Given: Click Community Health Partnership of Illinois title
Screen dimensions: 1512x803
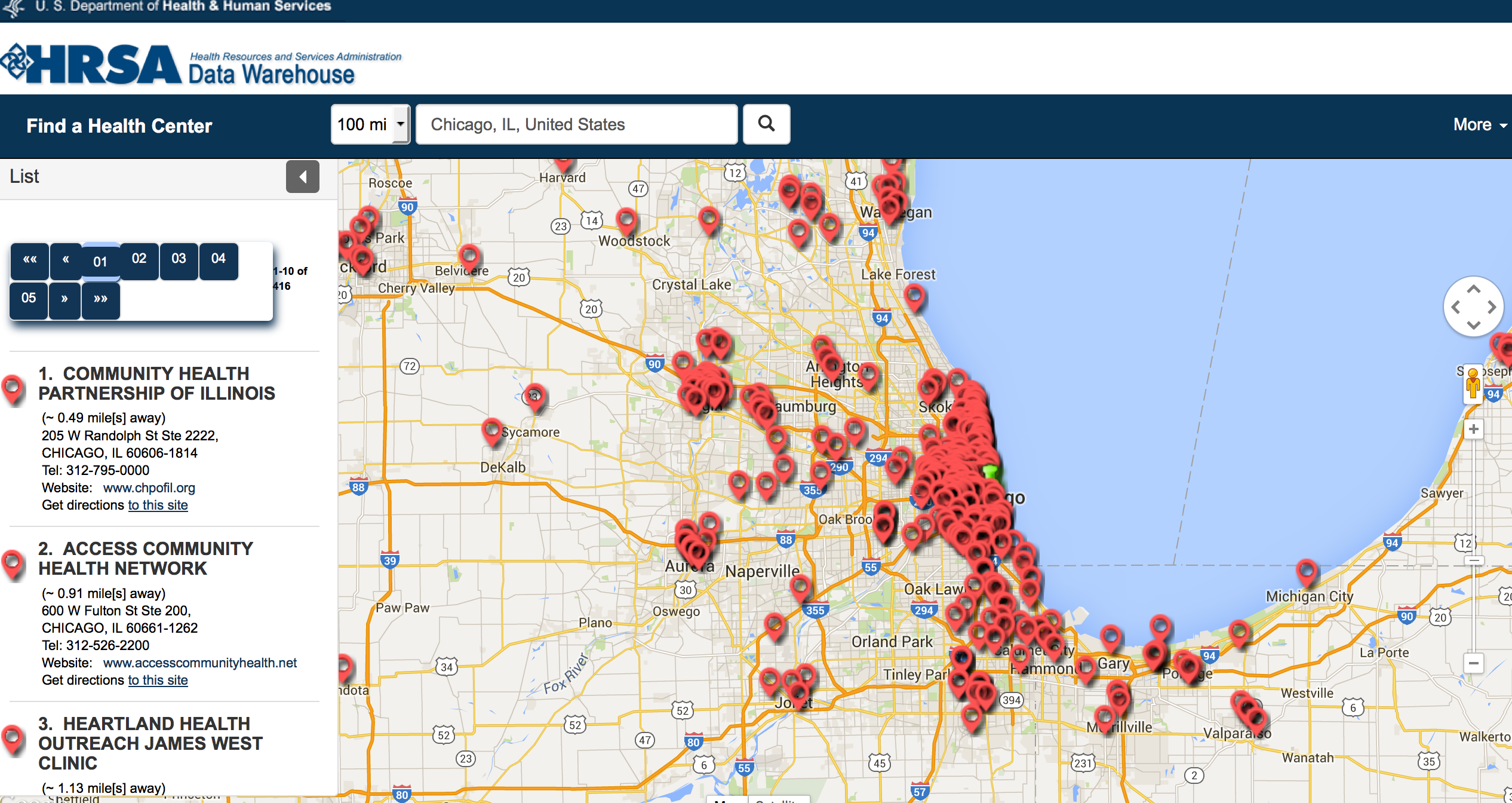Looking at the screenshot, I should point(156,384).
